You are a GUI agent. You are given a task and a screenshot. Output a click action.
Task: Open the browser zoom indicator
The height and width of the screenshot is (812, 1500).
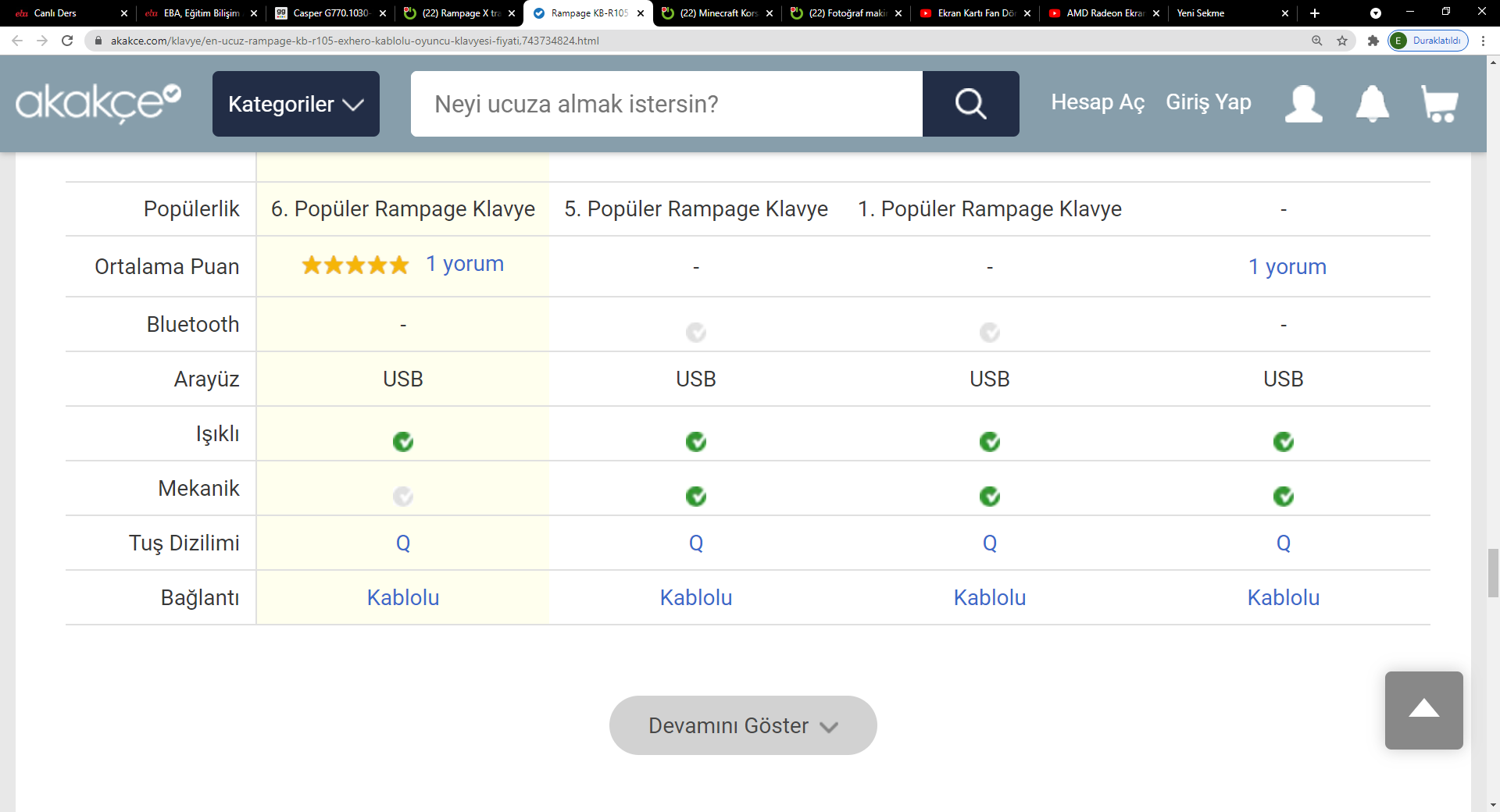point(1317,41)
